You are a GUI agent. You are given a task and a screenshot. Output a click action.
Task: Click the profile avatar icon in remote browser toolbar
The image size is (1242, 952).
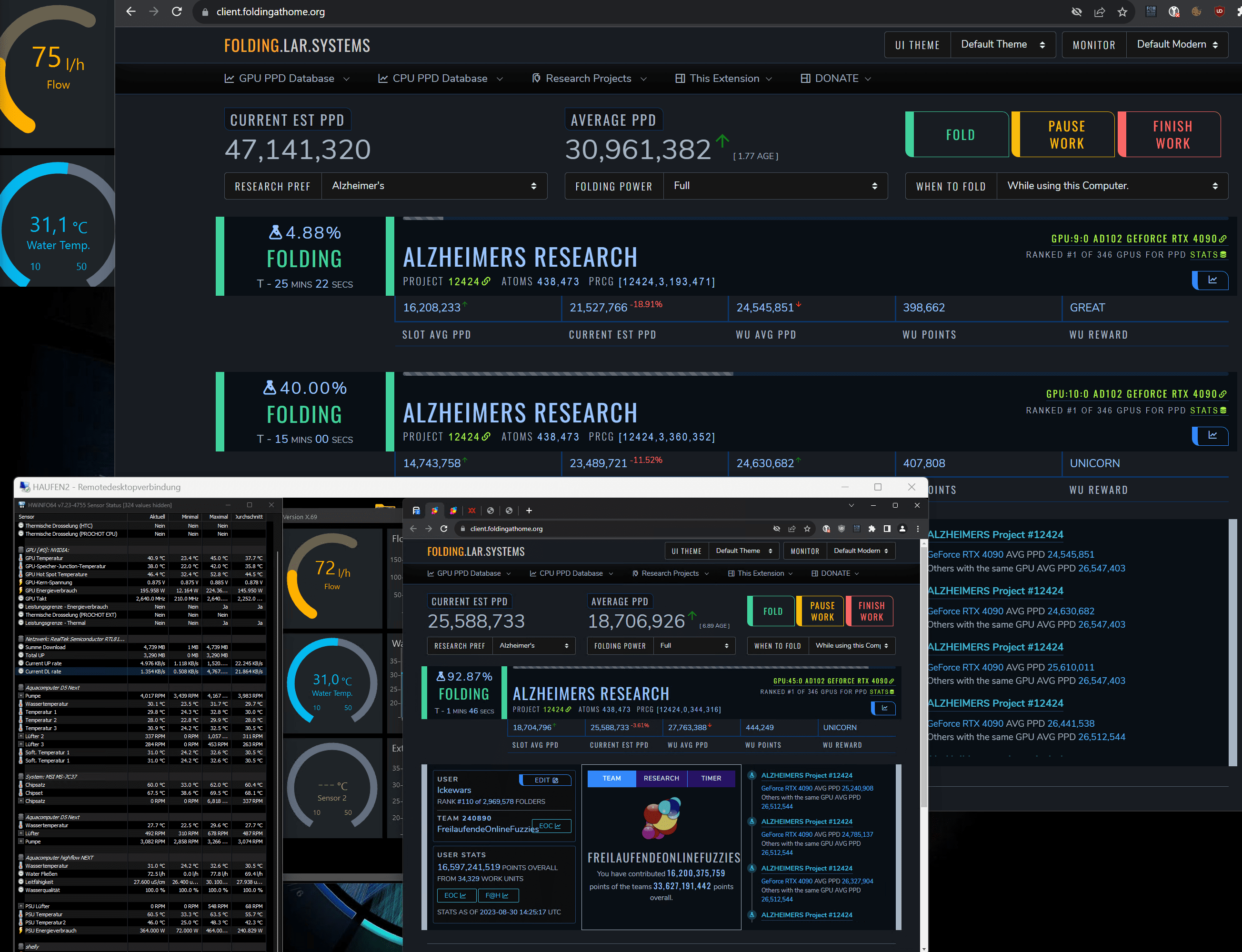coord(902,529)
